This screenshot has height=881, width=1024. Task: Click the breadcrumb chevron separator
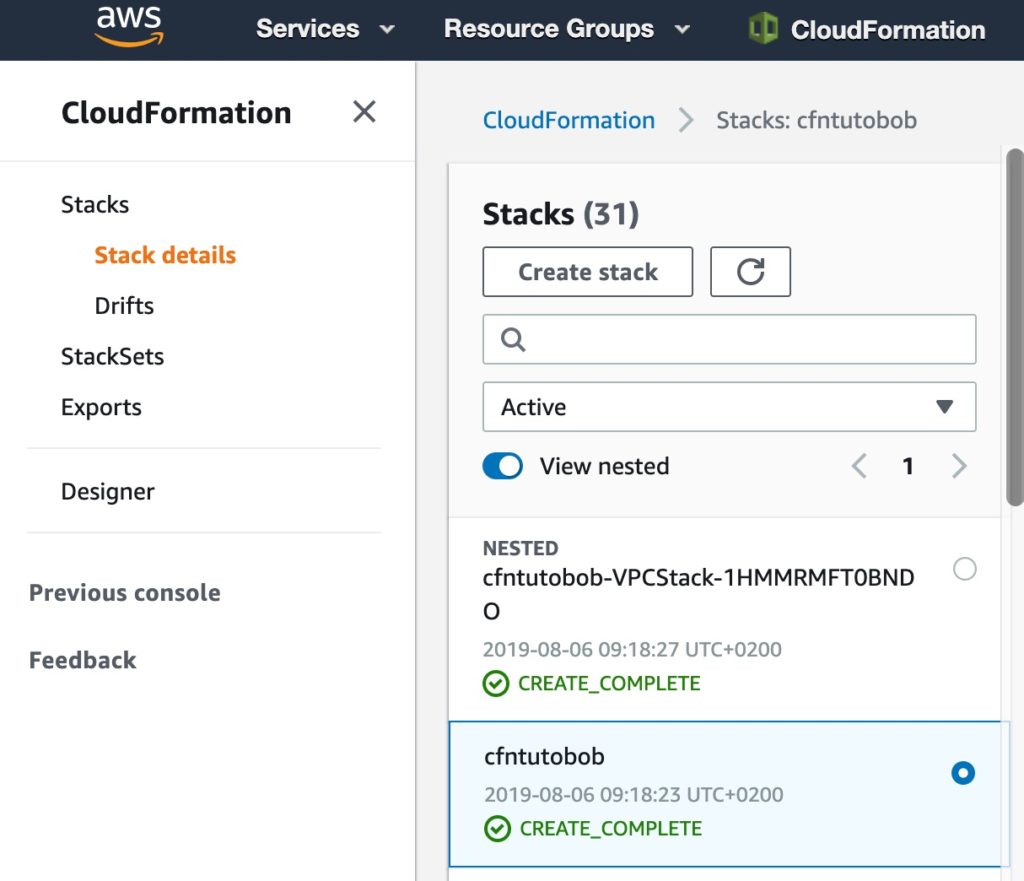point(685,120)
